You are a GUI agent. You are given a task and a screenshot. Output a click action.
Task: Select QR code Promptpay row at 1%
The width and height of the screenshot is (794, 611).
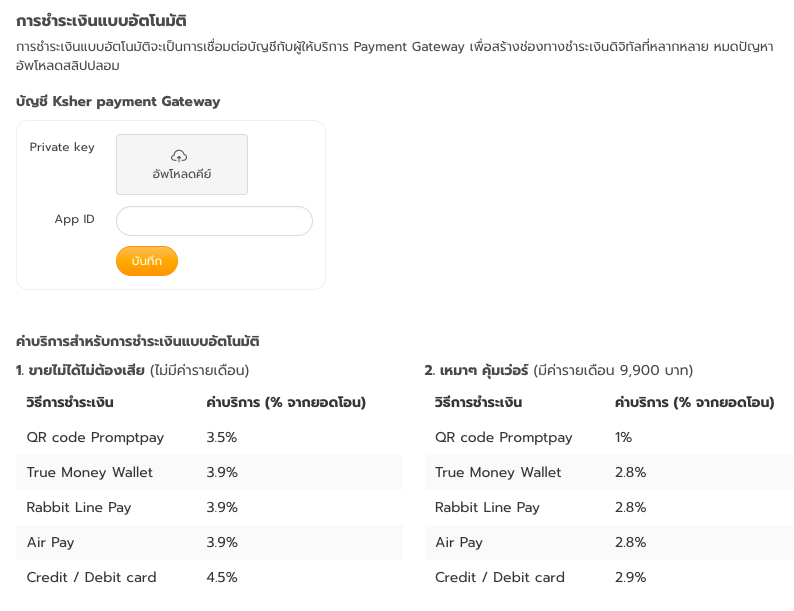pos(609,437)
